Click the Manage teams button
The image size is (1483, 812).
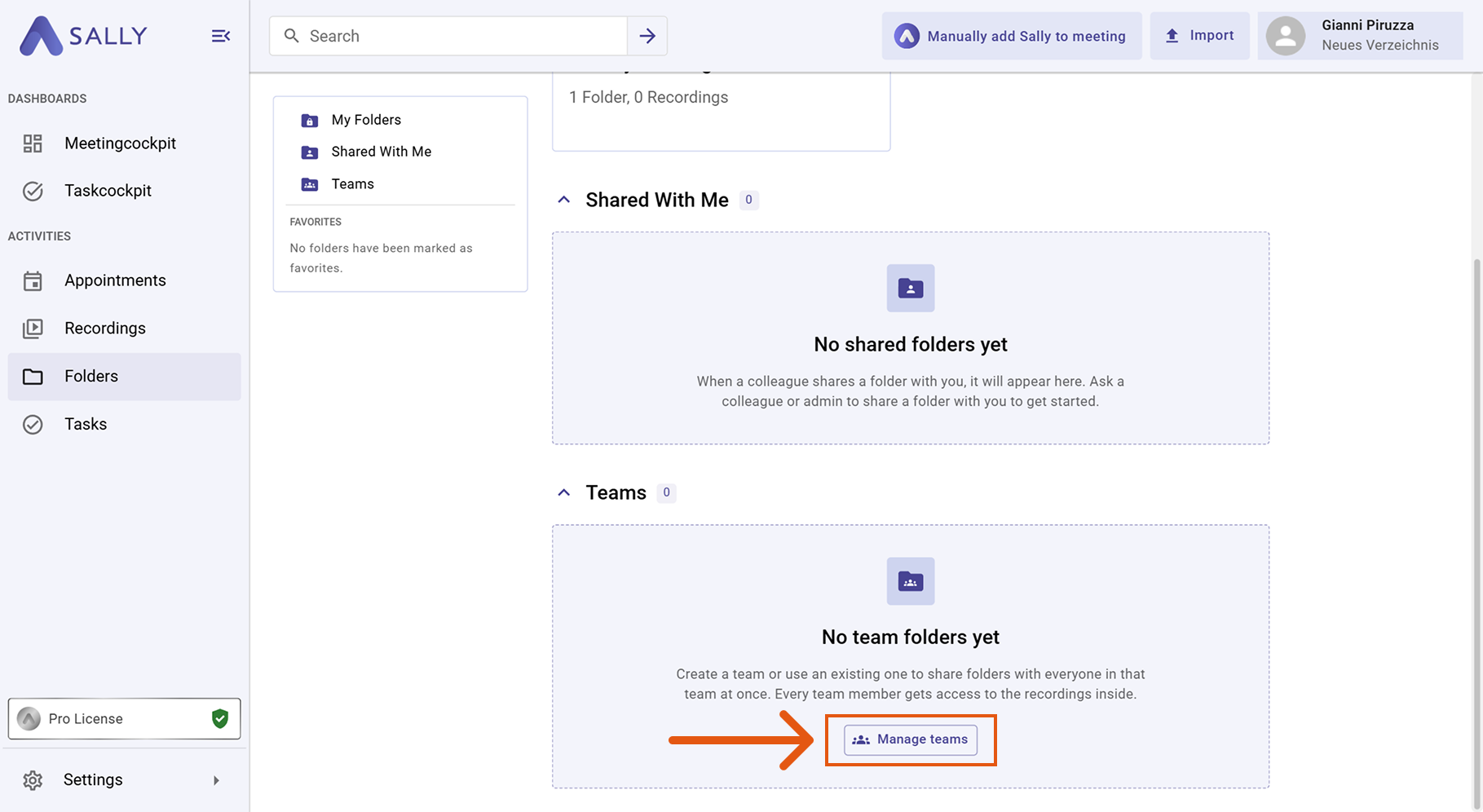click(910, 739)
